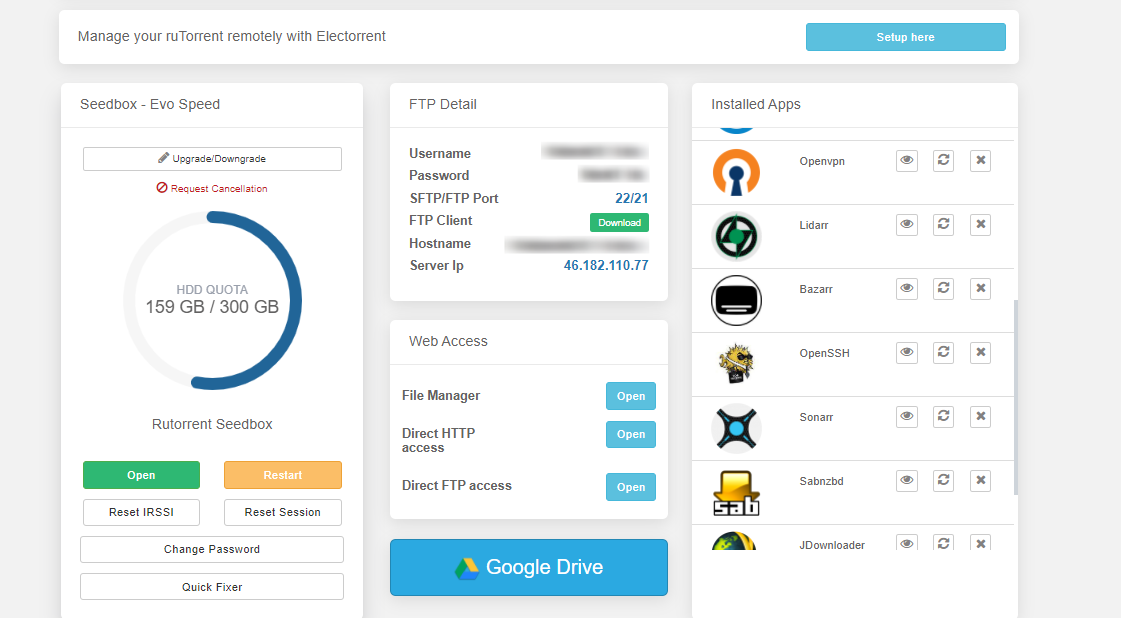Click the refresh icon for Sonarr
Viewport: 1121px width, 618px height.
pos(943,416)
